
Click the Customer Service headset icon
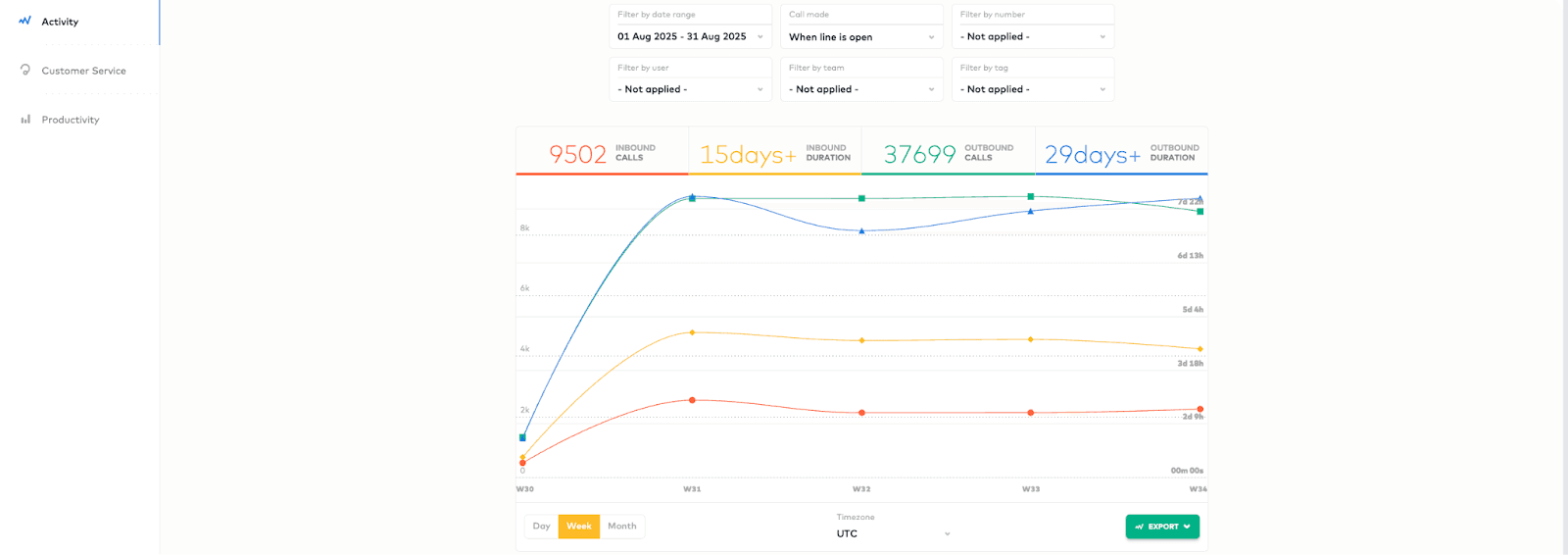[x=25, y=70]
